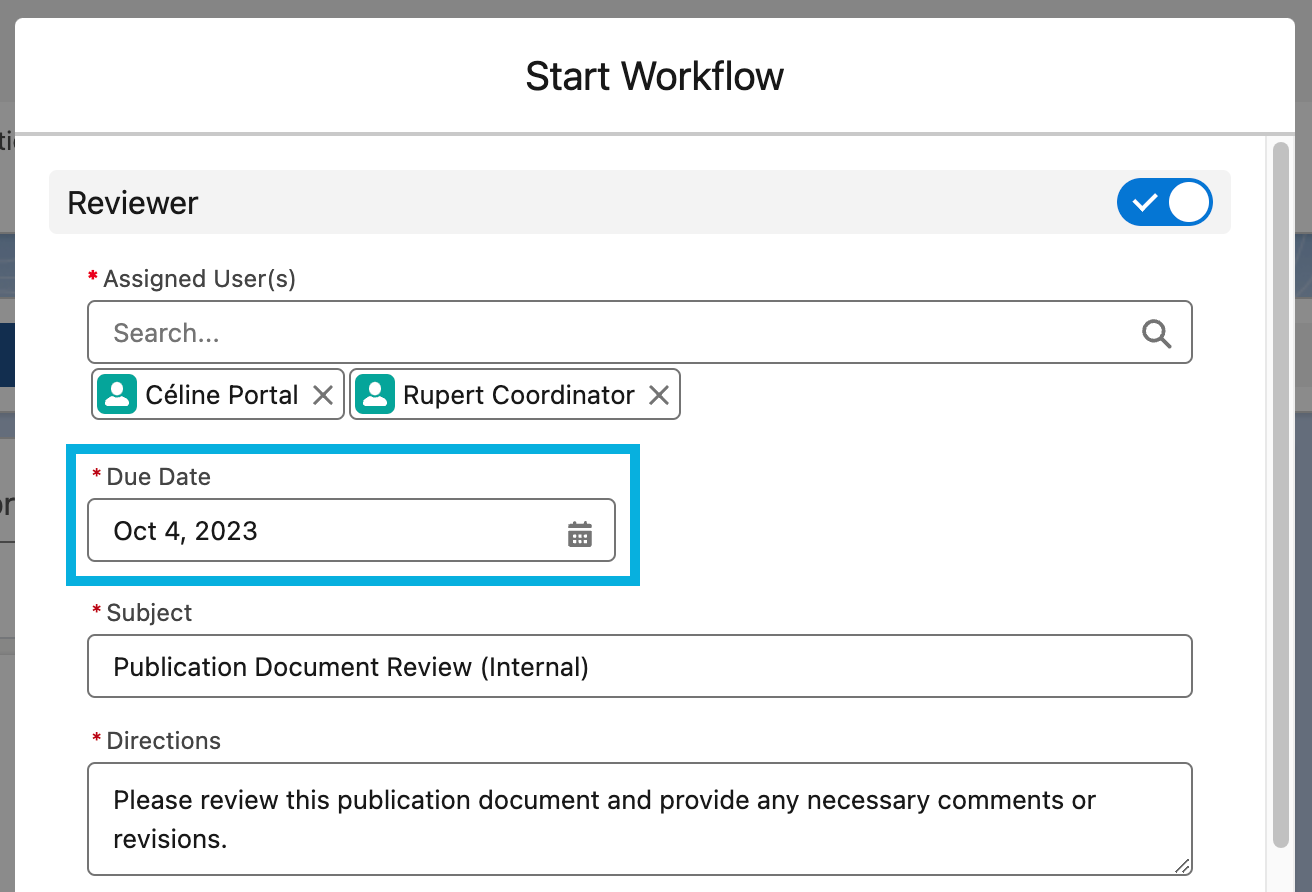This screenshot has width=1312, height=892.
Task: Click Céline Portal's user avatar icon
Action: coord(117,395)
